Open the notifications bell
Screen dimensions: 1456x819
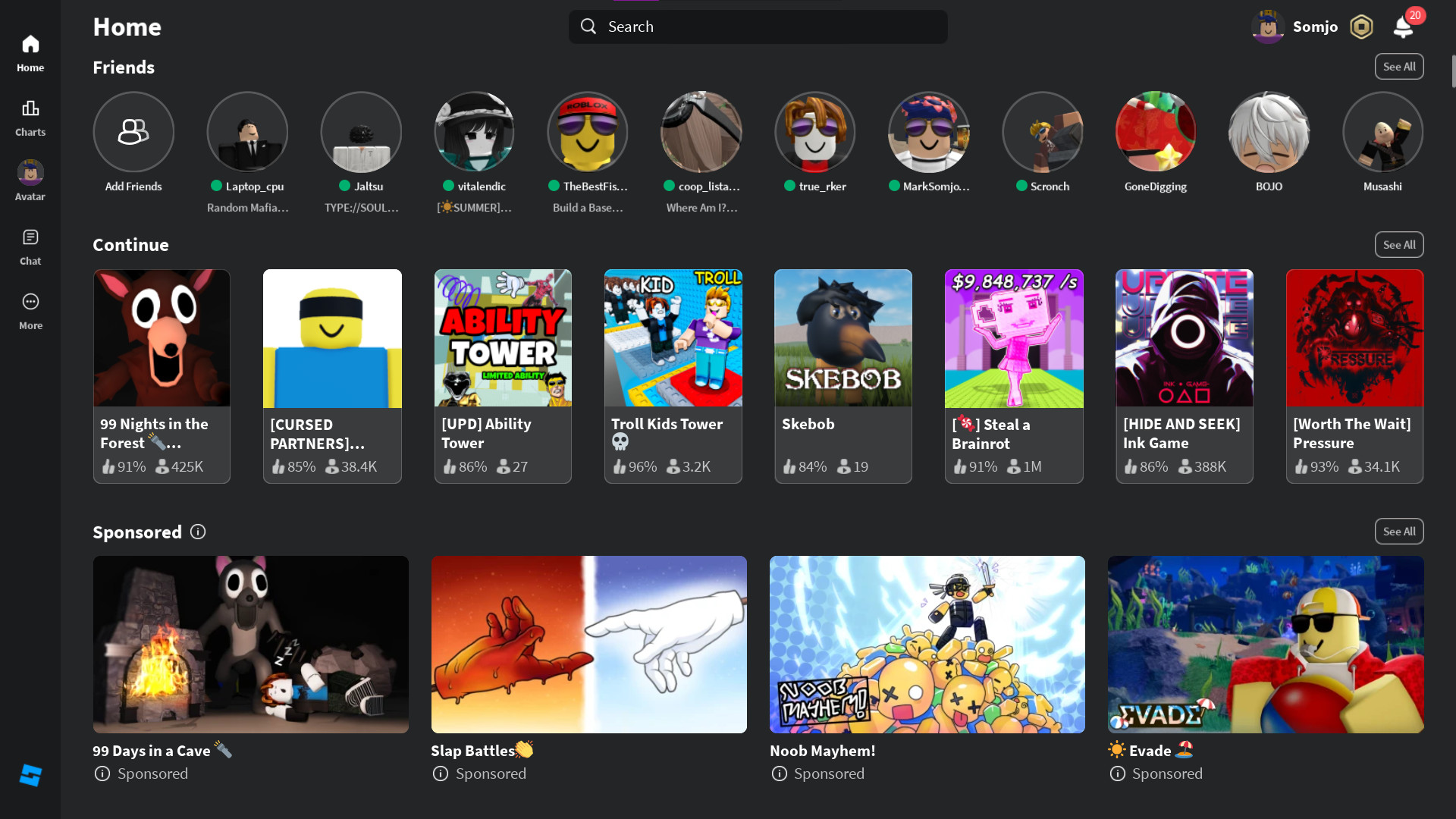point(1404,27)
